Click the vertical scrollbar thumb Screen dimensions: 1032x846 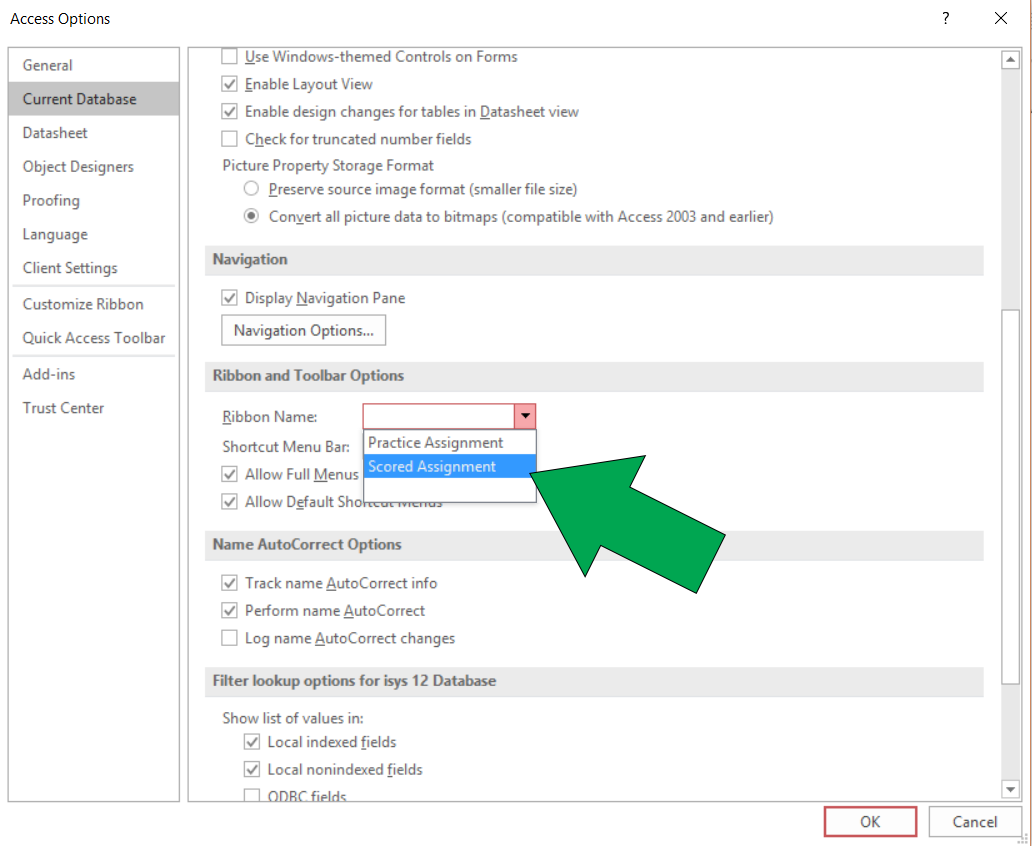pyautogui.click(x=1010, y=497)
